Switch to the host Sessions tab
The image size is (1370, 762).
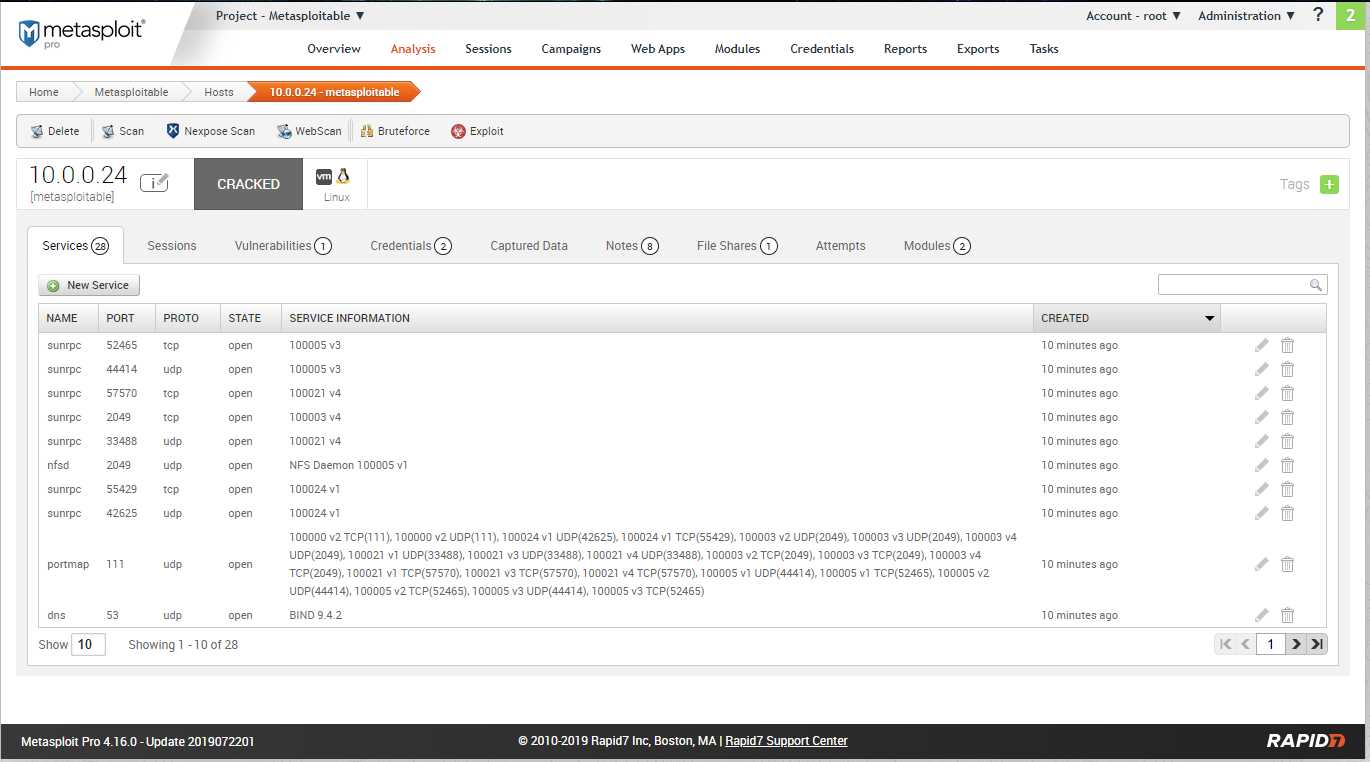tap(172, 245)
